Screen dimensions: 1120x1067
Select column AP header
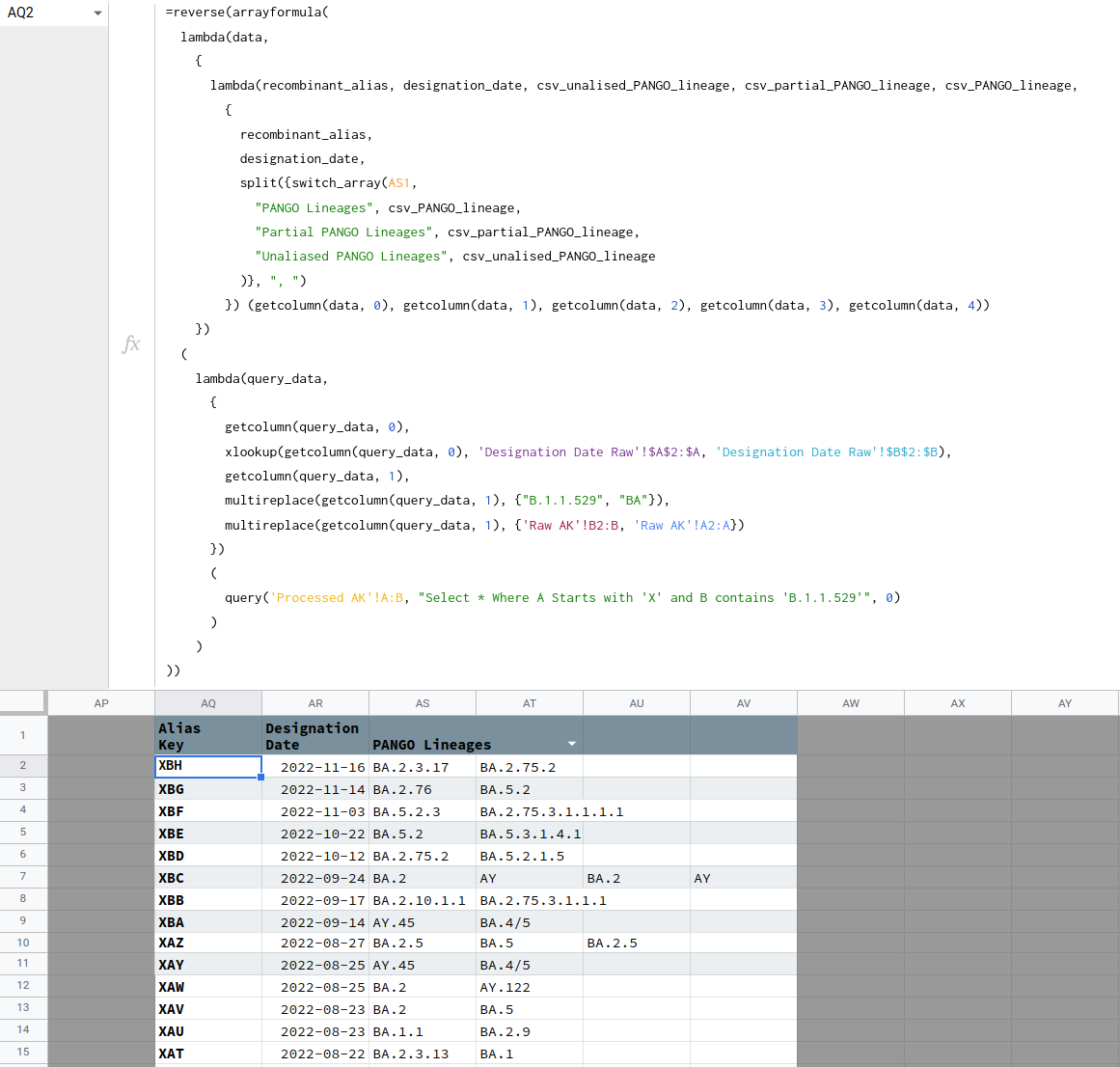click(x=101, y=703)
